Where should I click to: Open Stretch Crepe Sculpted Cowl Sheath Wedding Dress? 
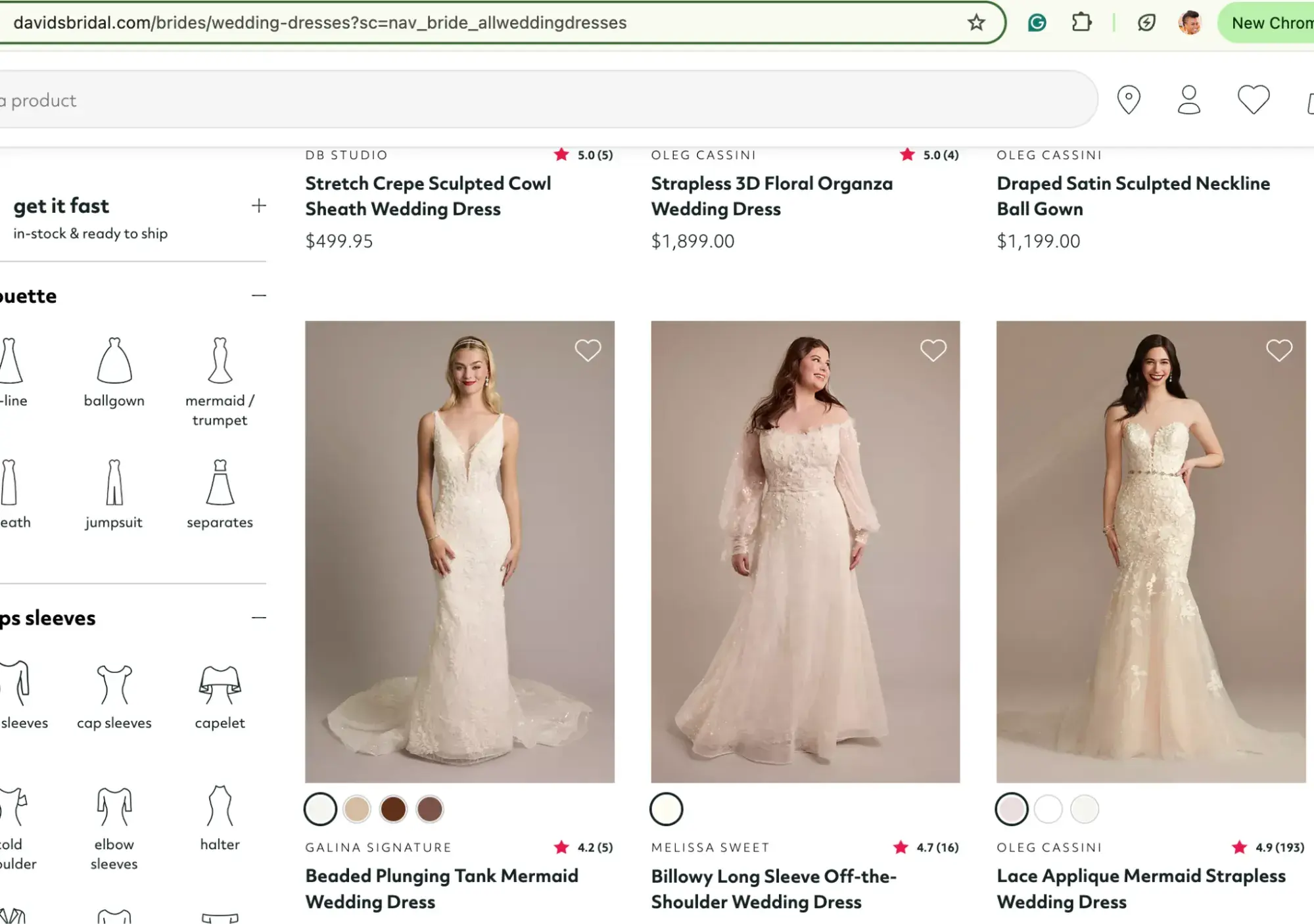click(x=428, y=196)
